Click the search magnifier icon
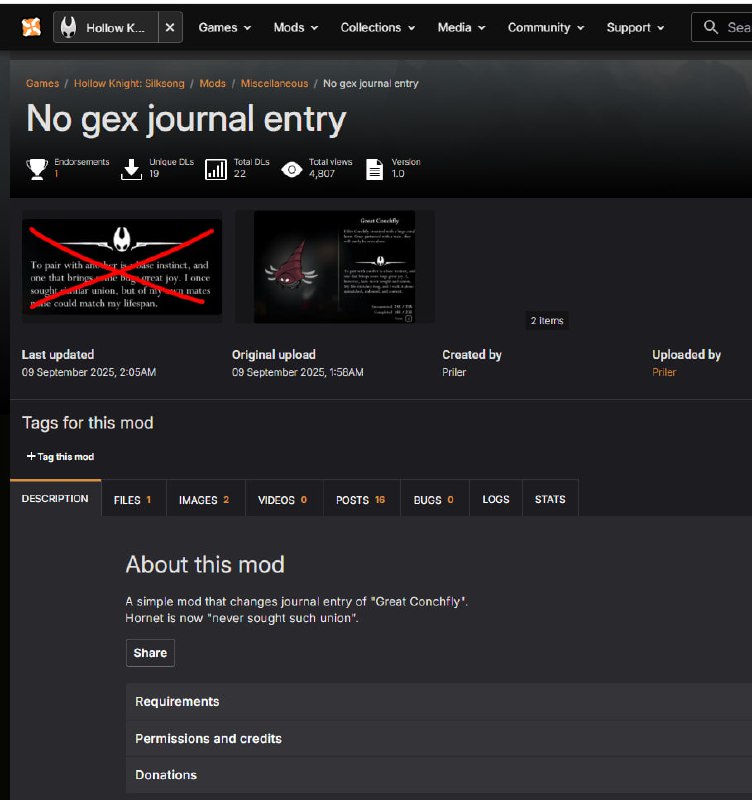752x800 pixels. pos(711,27)
